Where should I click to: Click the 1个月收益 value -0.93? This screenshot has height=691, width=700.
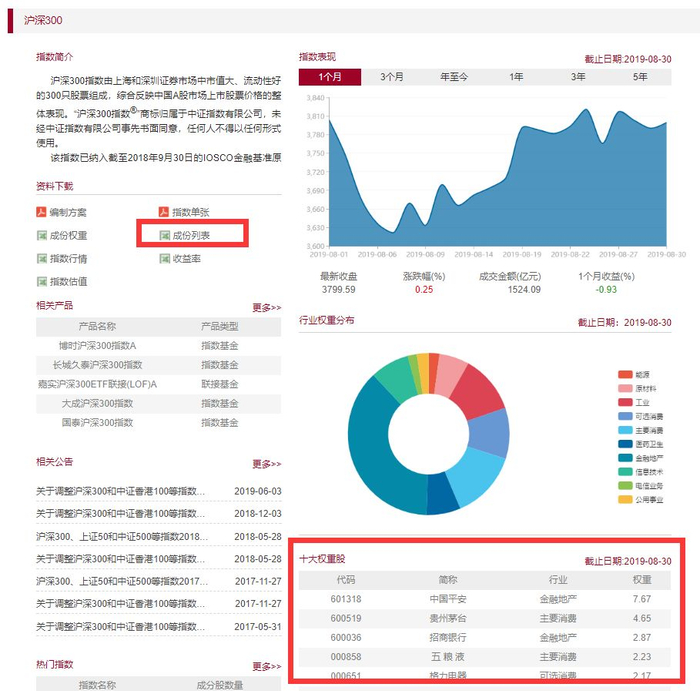point(606,289)
